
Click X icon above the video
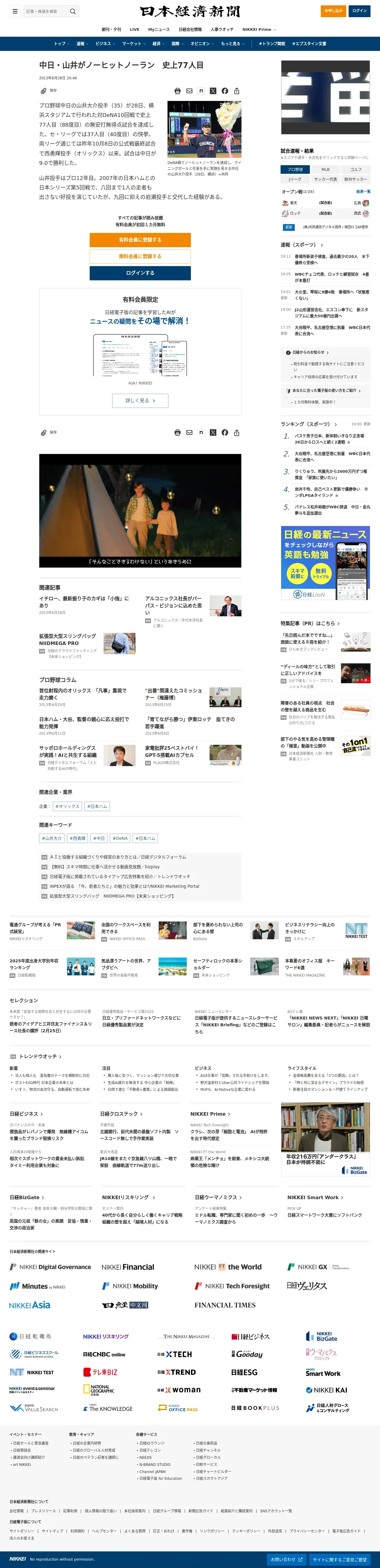[x=213, y=433]
